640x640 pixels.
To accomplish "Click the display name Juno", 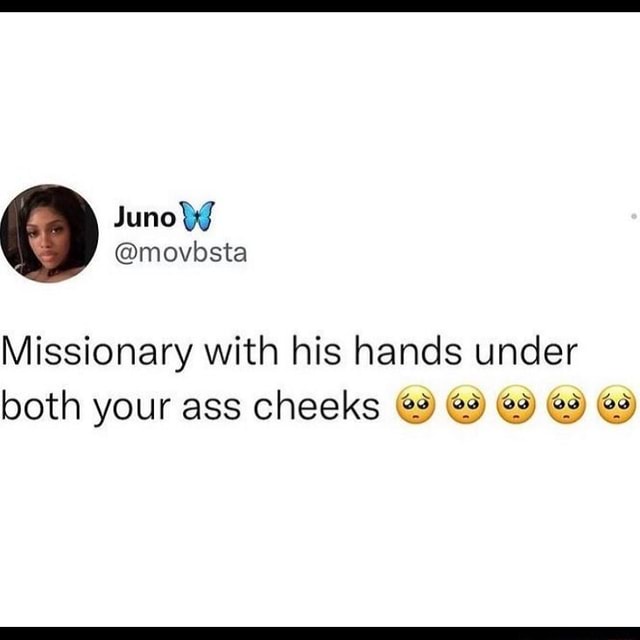I will click(144, 217).
